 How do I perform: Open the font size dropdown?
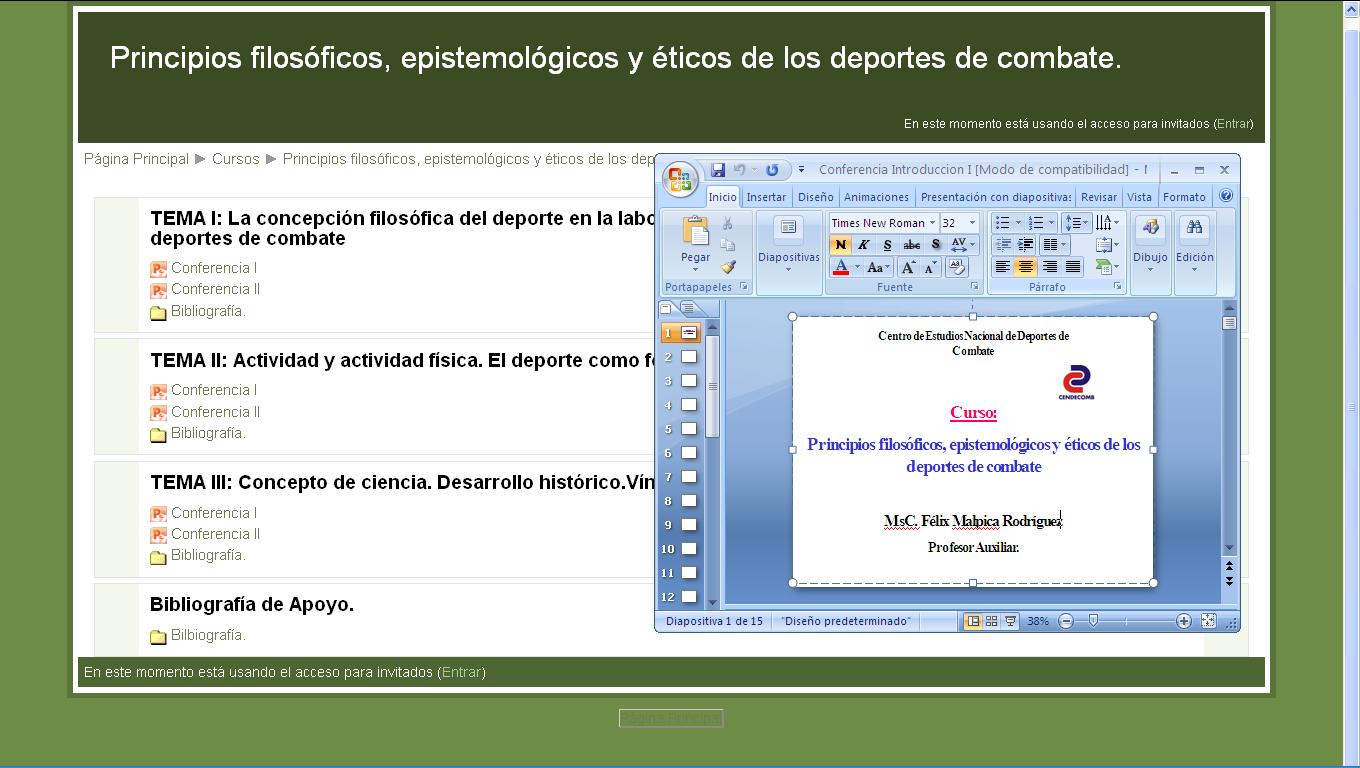pos(973,222)
